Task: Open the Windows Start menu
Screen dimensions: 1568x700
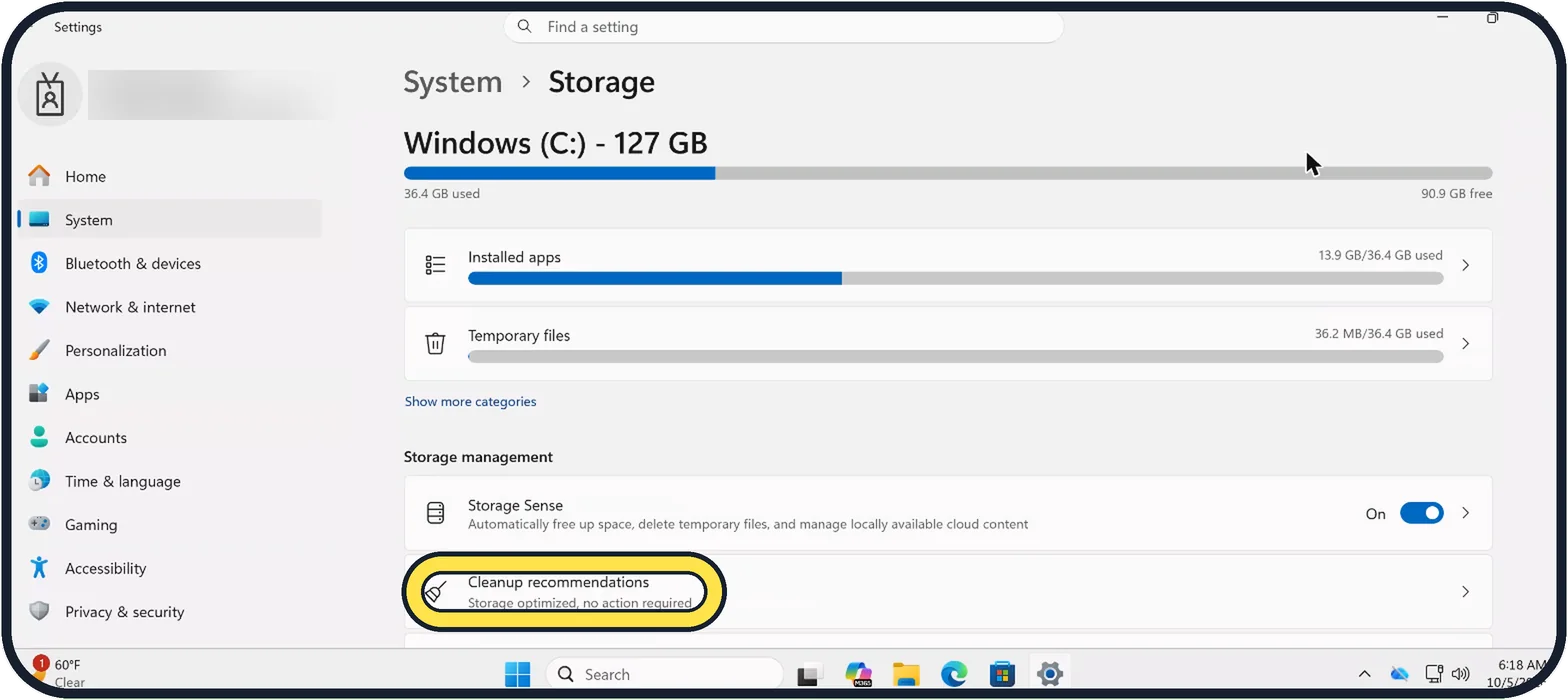Action: (x=518, y=674)
